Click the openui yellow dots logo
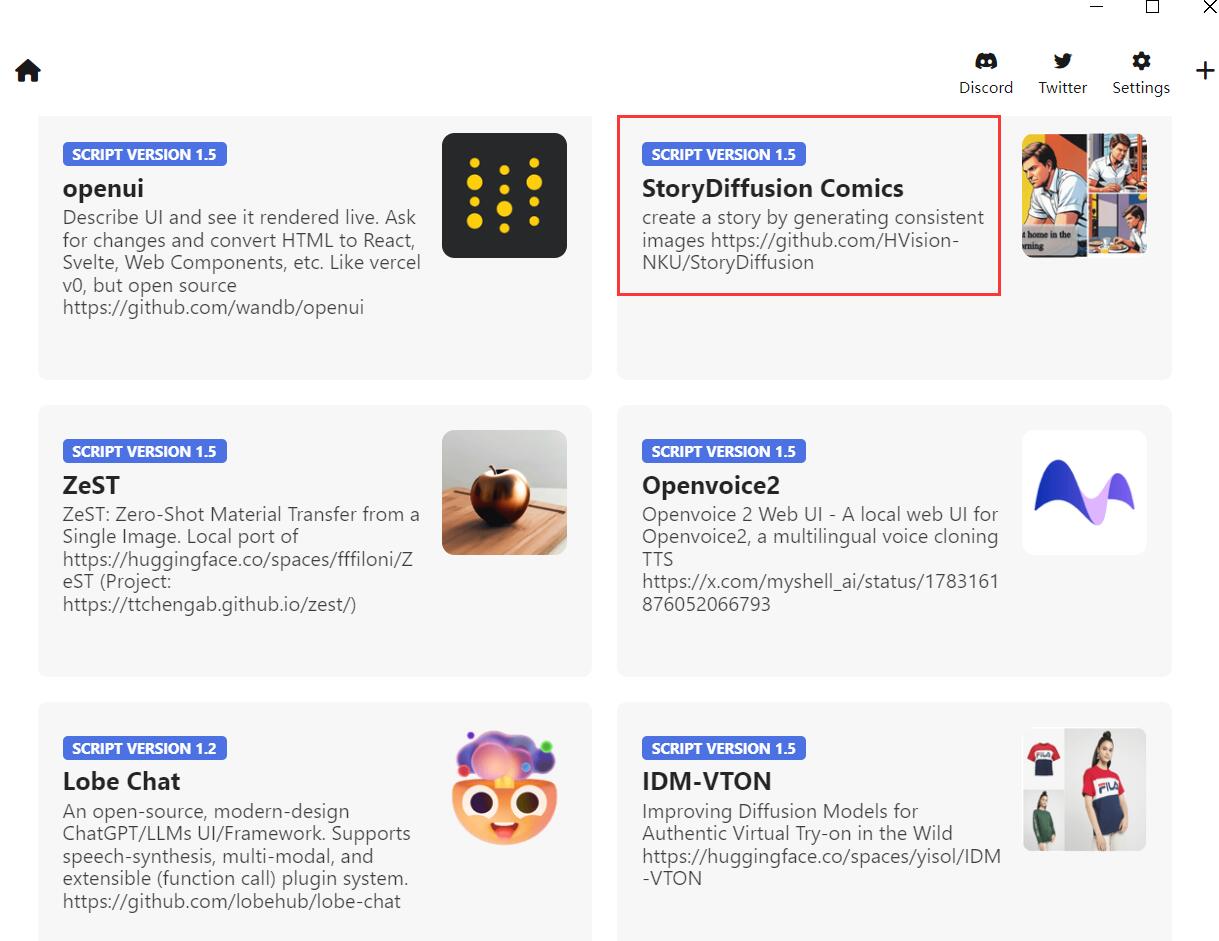 click(504, 195)
